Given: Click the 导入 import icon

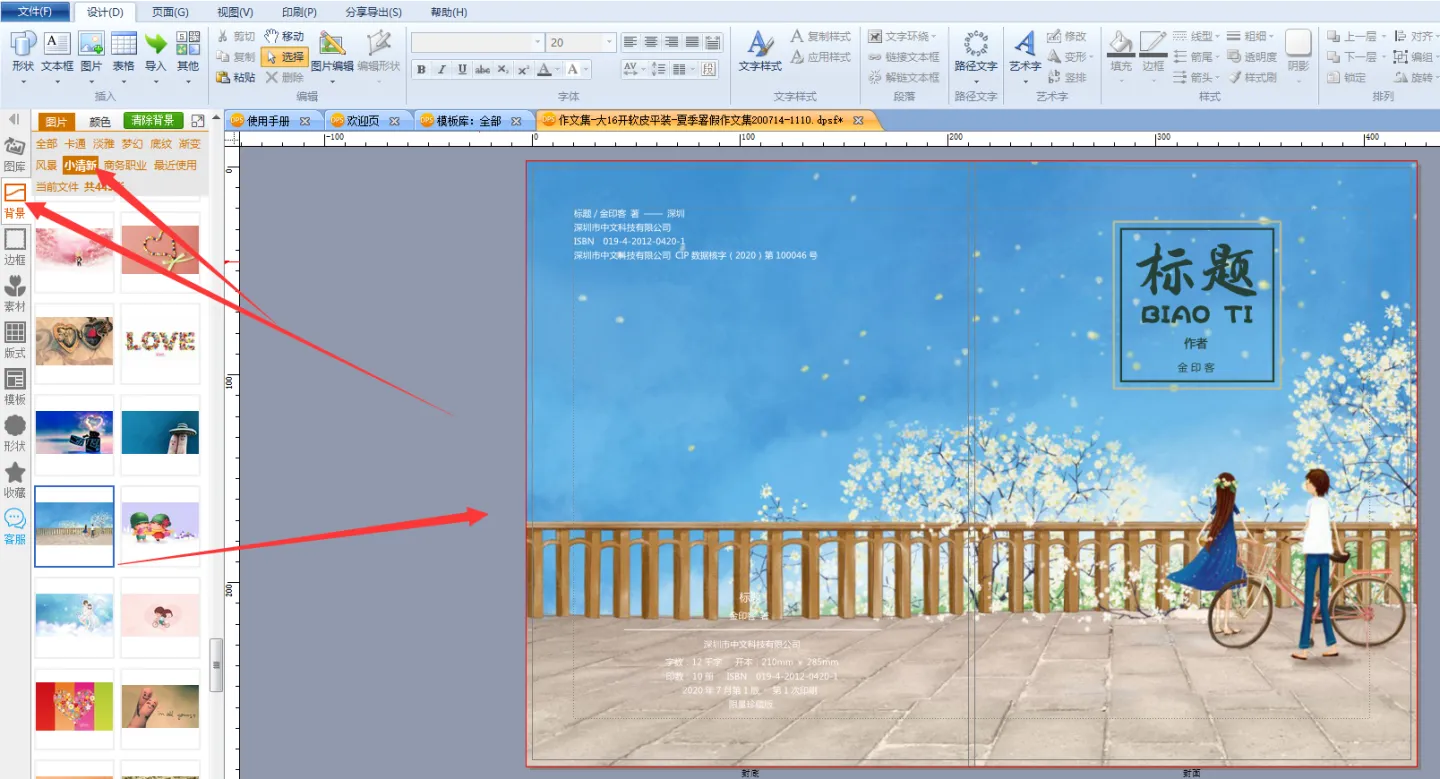Looking at the screenshot, I should pyautogui.click(x=155, y=44).
